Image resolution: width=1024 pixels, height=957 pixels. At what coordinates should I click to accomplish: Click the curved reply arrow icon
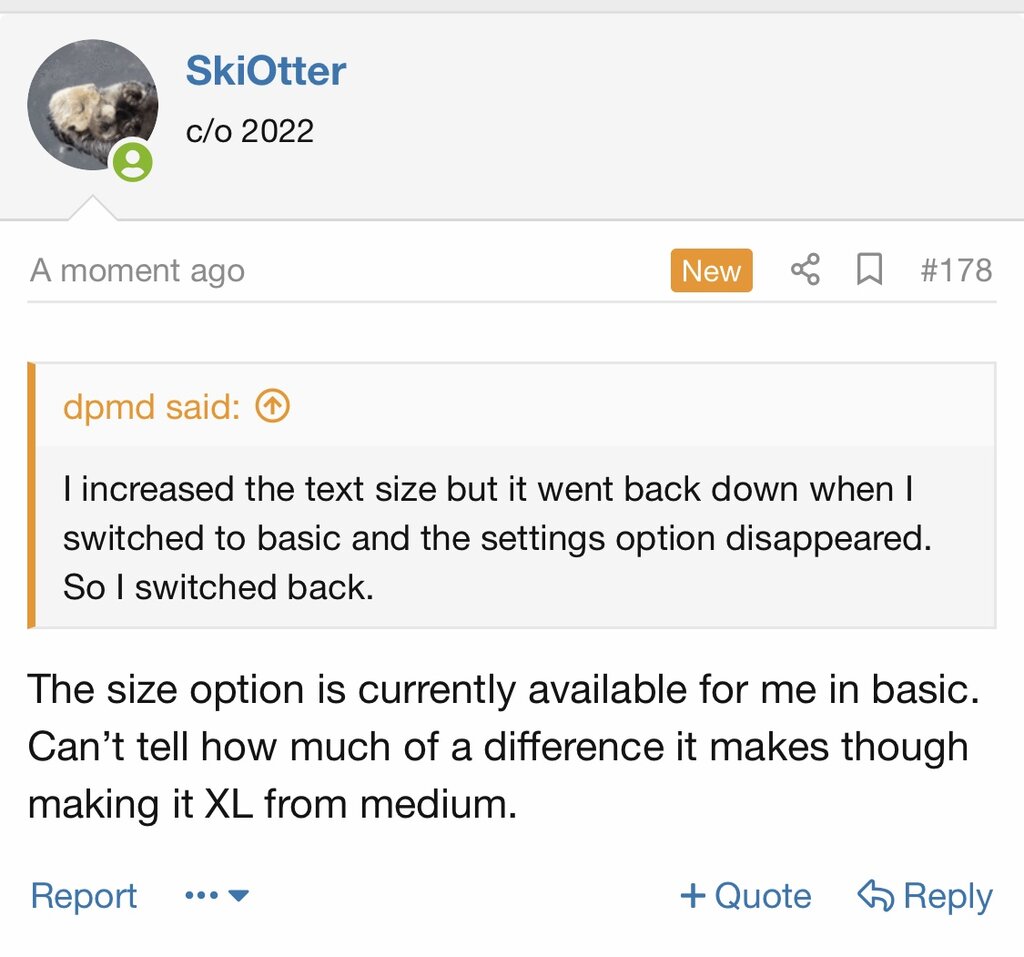tap(876, 895)
